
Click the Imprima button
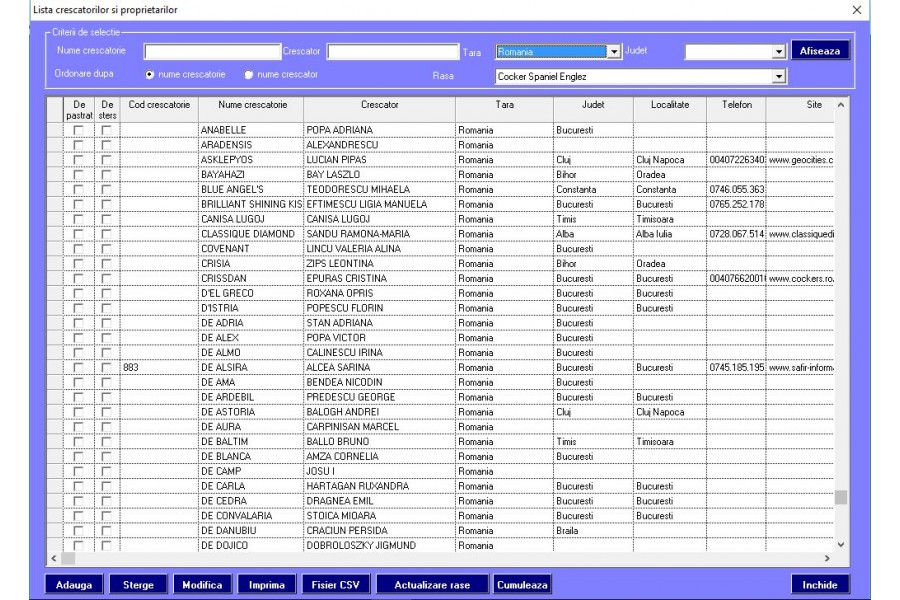pyautogui.click(x=267, y=584)
